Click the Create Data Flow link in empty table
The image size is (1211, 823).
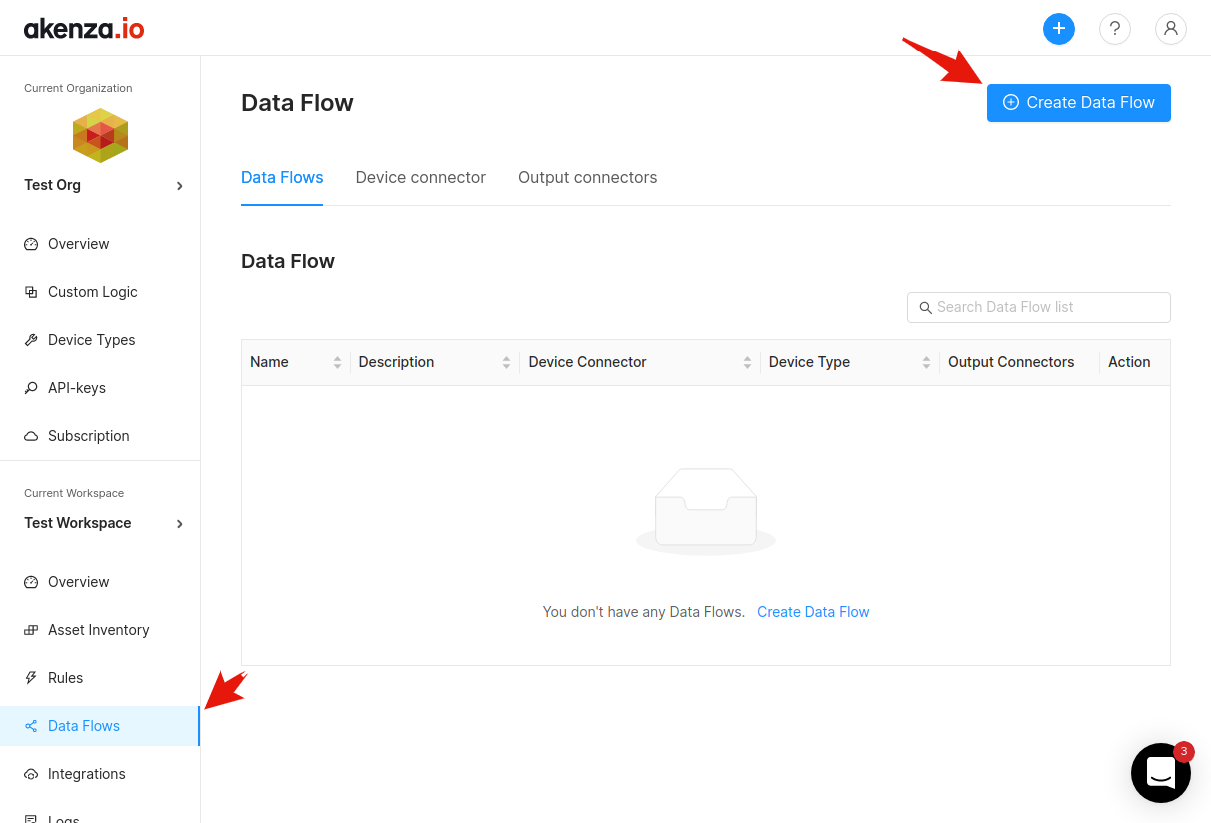[813, 612]
